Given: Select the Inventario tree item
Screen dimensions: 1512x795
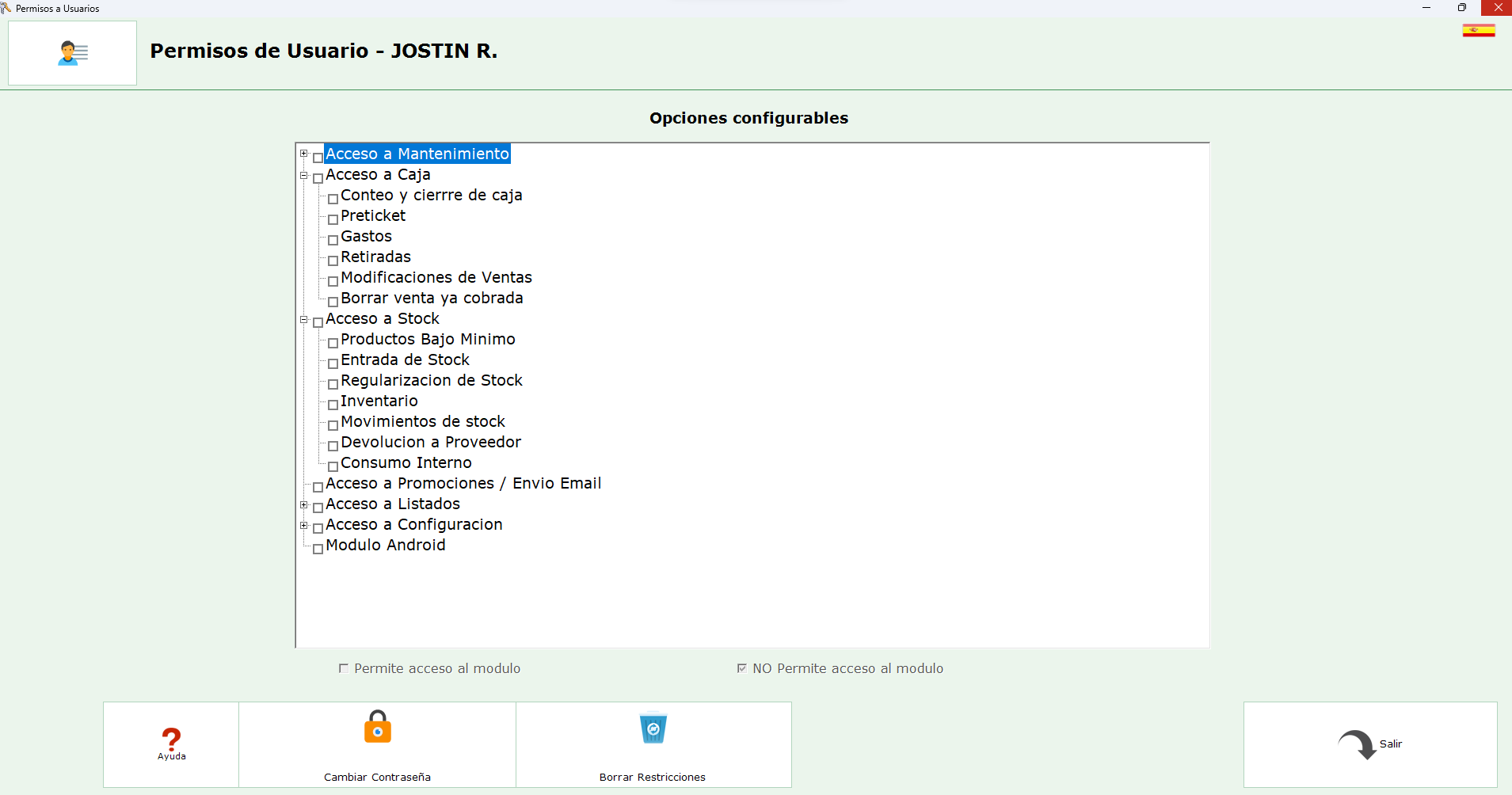Looking at the screenshot, I should pyautogui.click(x=379, y=401).
